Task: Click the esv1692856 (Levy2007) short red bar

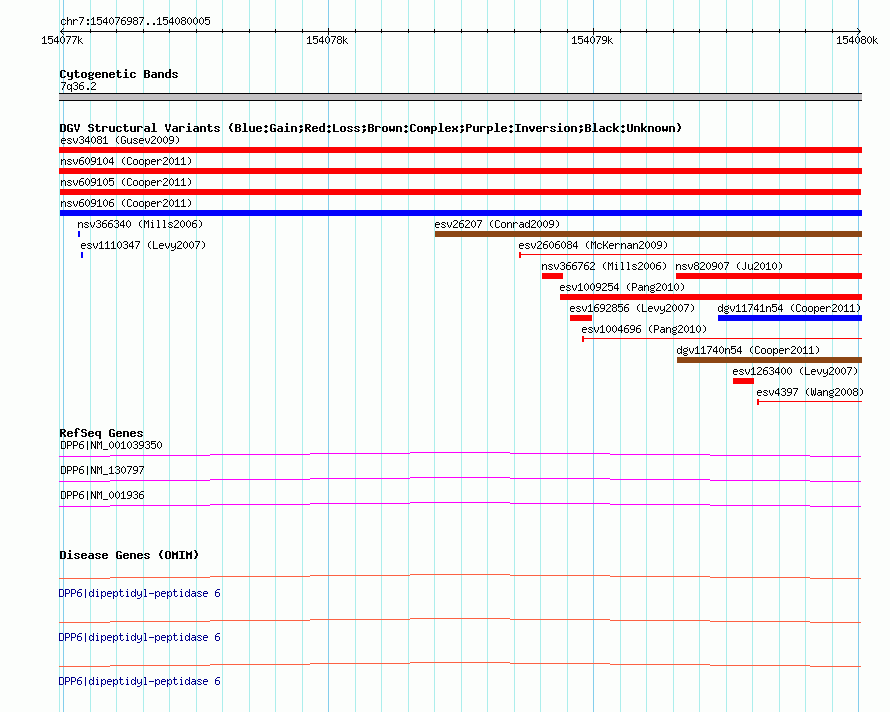Action: click(x=581, y=318)
